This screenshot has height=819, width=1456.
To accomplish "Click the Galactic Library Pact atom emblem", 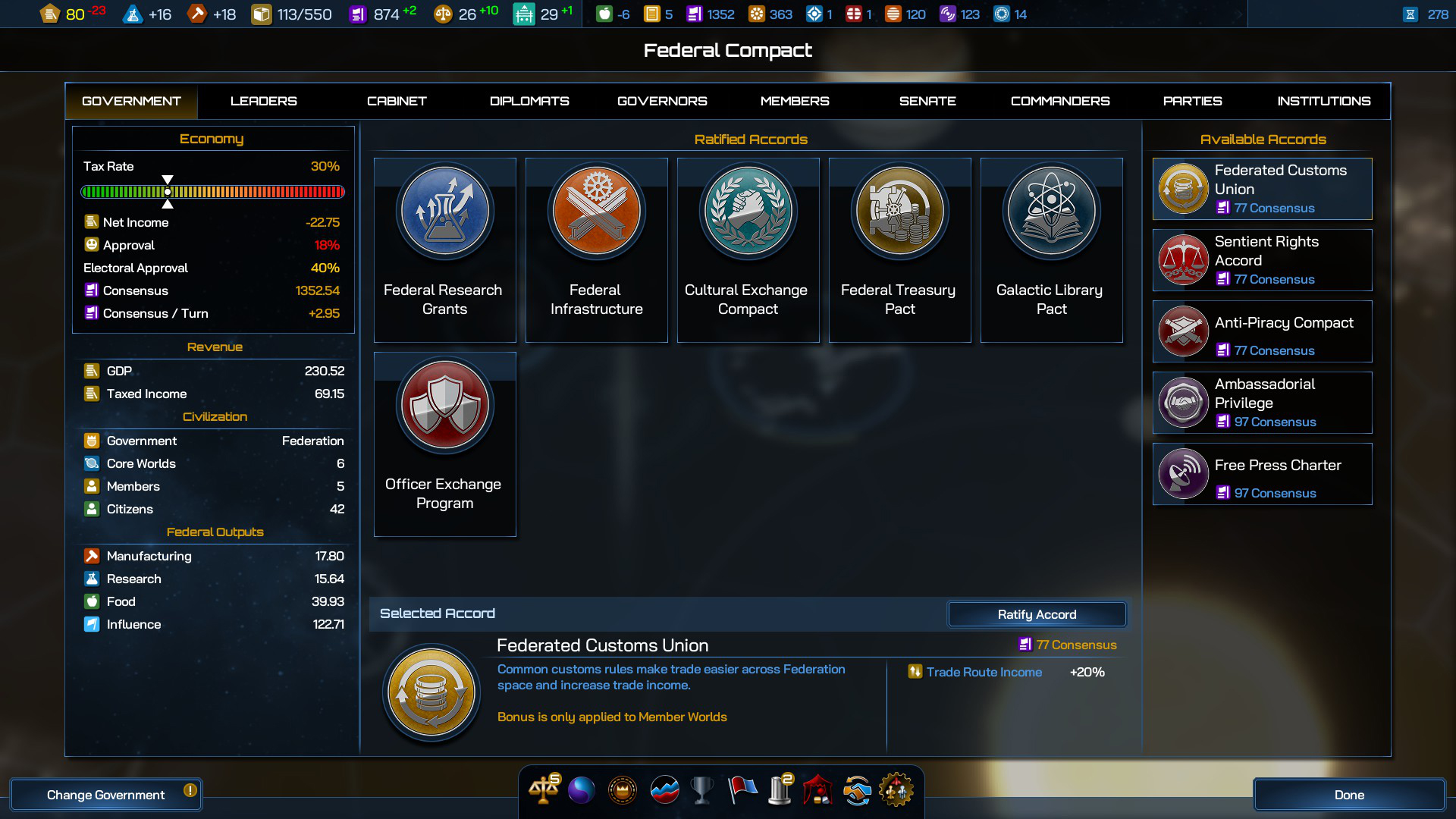I will 1052,211.
